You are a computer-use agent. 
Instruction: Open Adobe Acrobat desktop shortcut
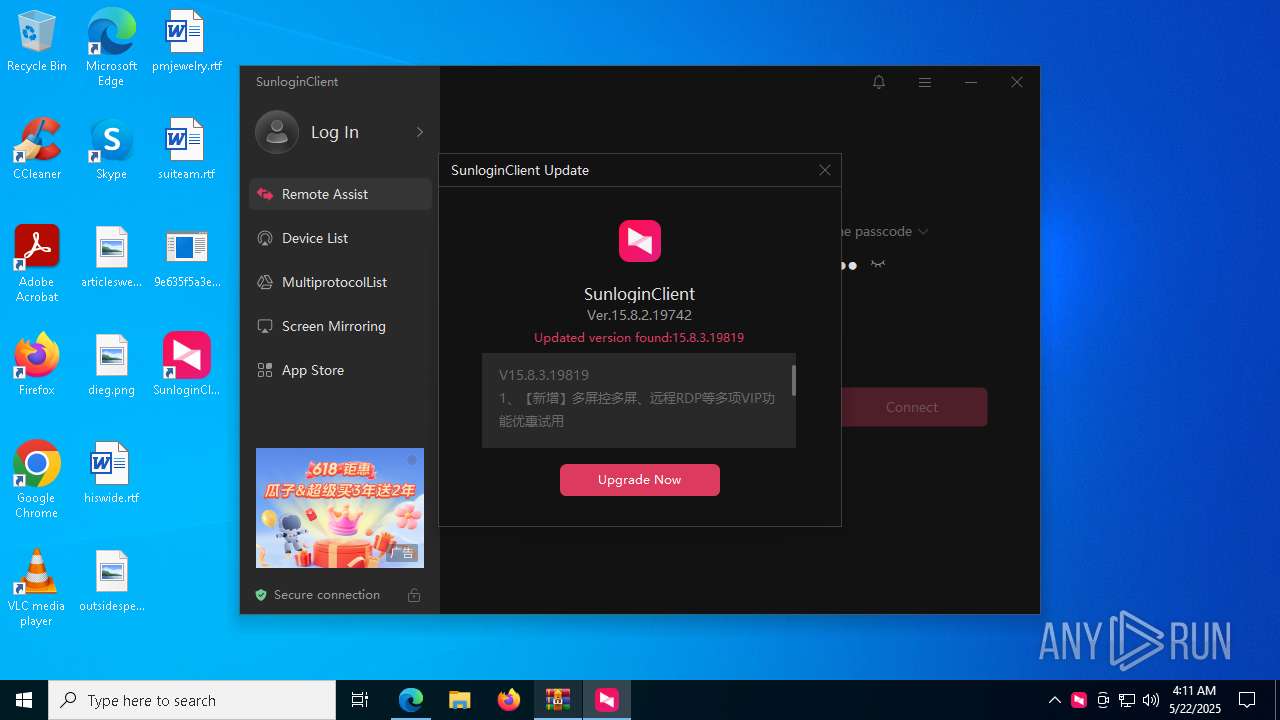37,264
